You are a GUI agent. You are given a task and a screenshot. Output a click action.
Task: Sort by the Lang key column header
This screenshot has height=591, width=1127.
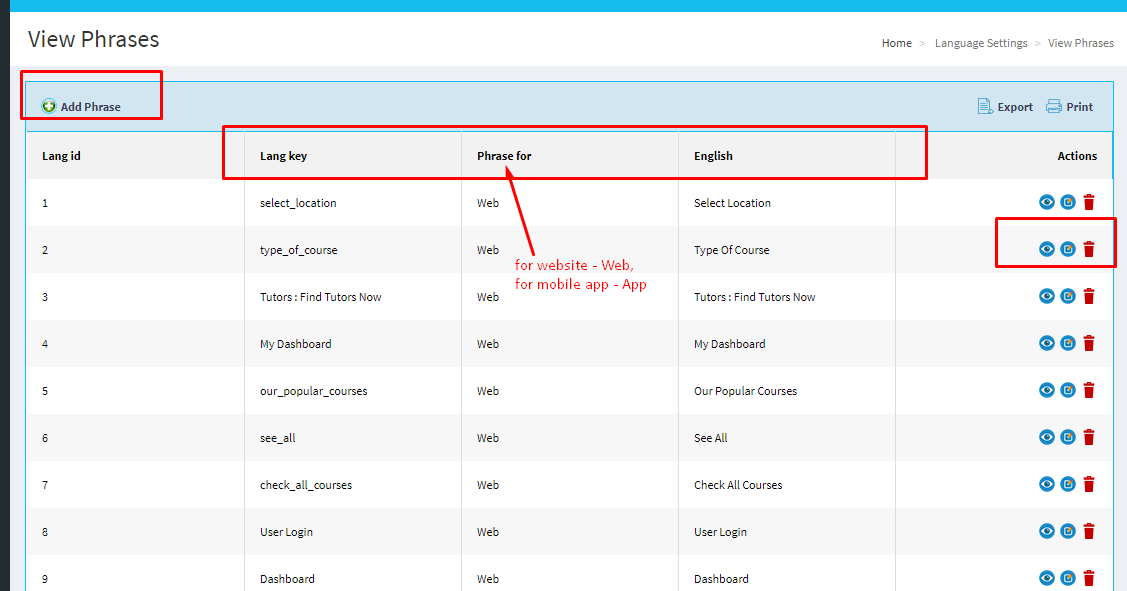pyautogui.click(x=283, y=156)
